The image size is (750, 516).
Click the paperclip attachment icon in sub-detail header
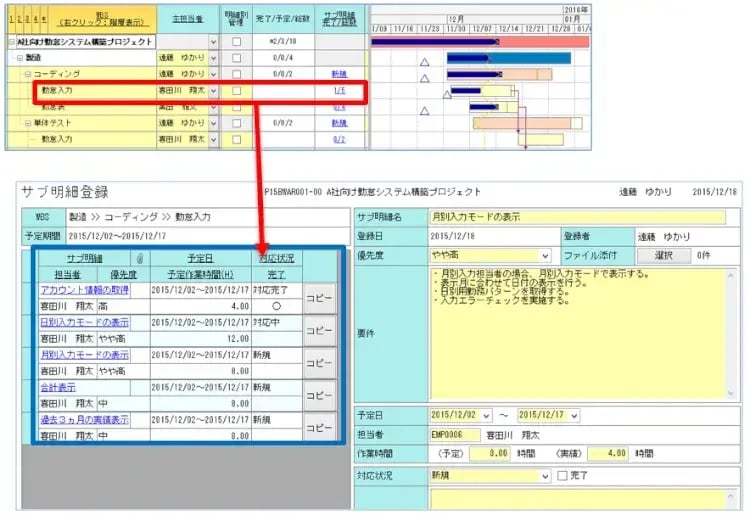[x=140, y=259]
